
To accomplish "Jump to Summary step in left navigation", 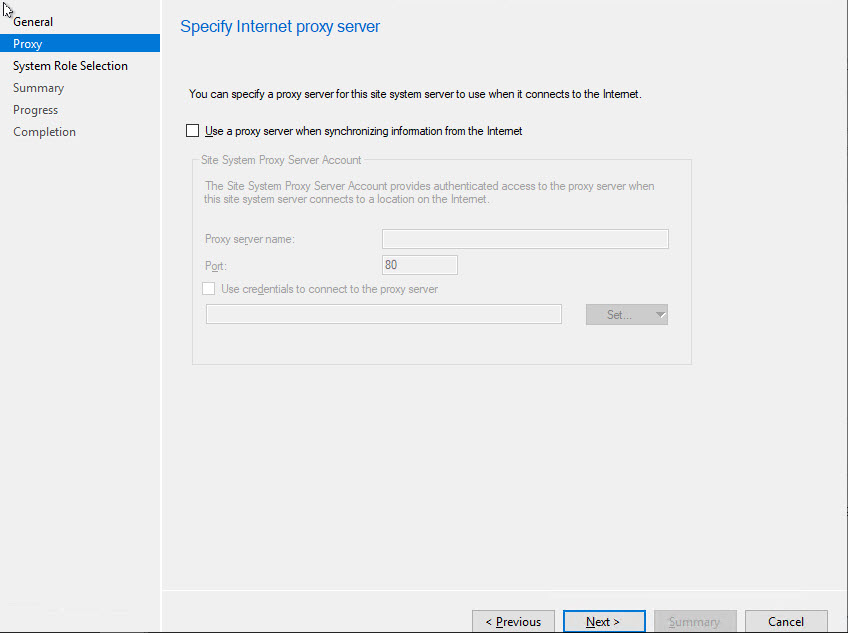I will click(x=38, y=88).
